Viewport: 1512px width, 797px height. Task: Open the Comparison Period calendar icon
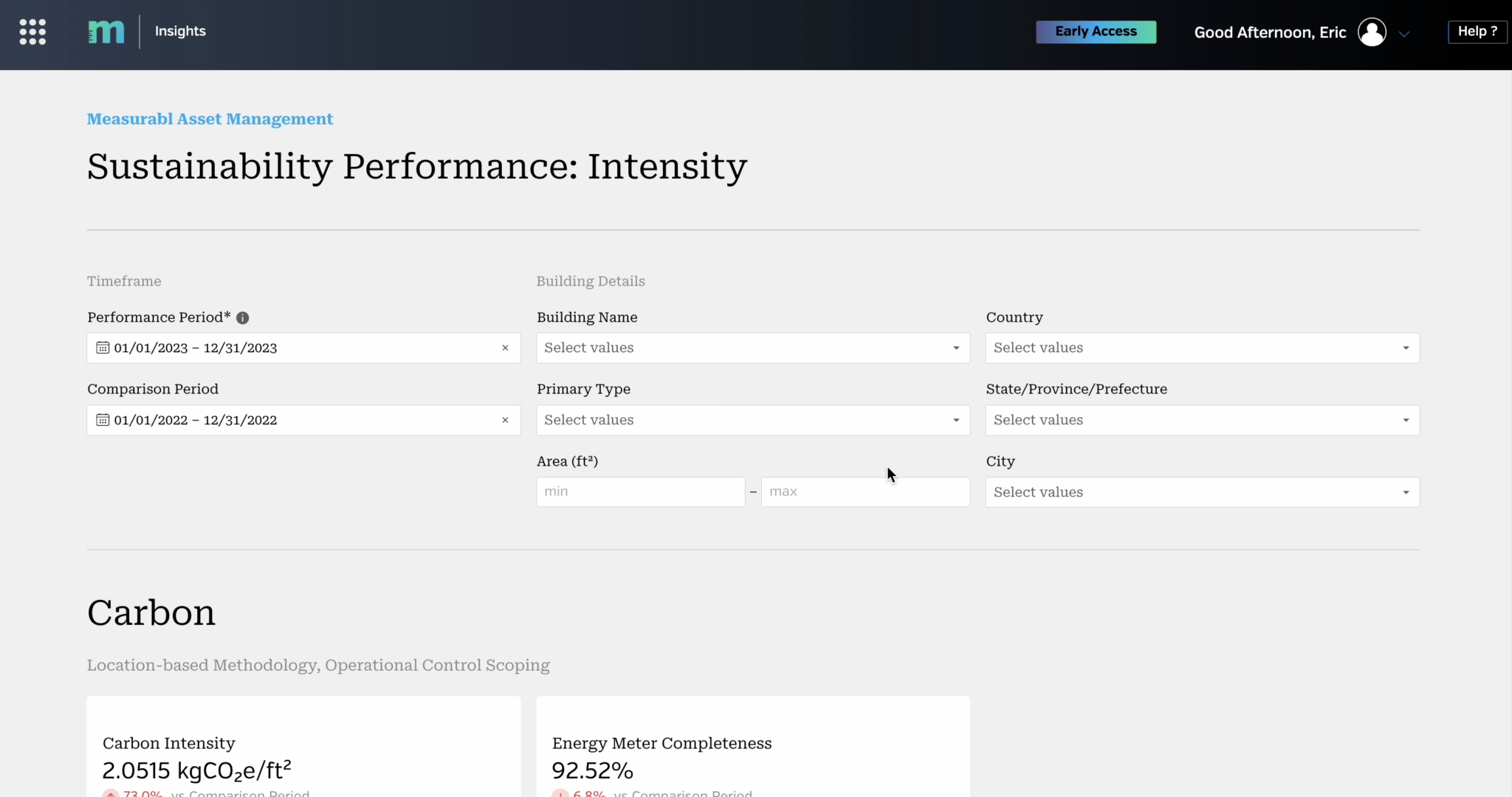click(x=103, y=420)
